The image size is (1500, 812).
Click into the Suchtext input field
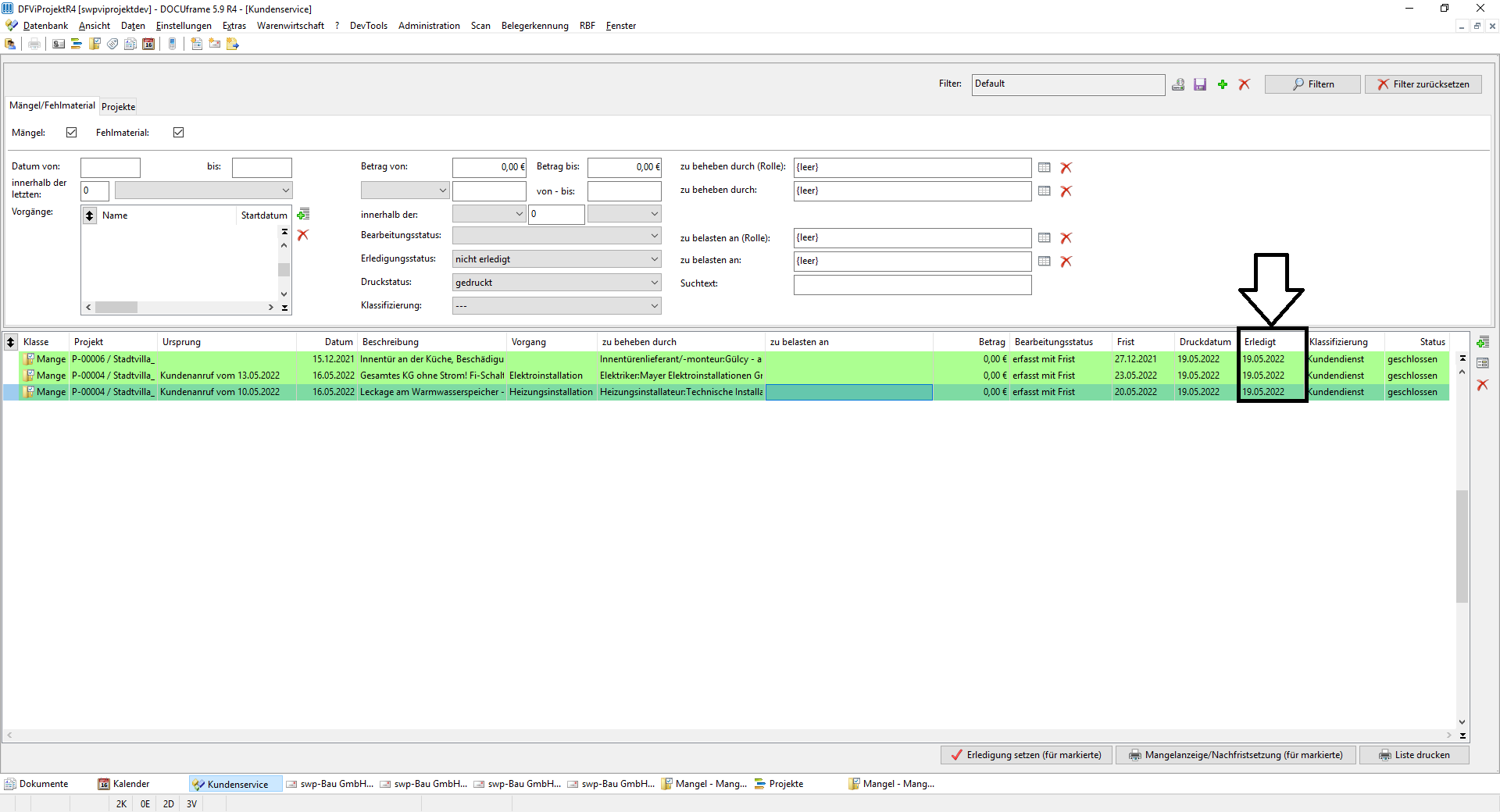pos(912,285)
